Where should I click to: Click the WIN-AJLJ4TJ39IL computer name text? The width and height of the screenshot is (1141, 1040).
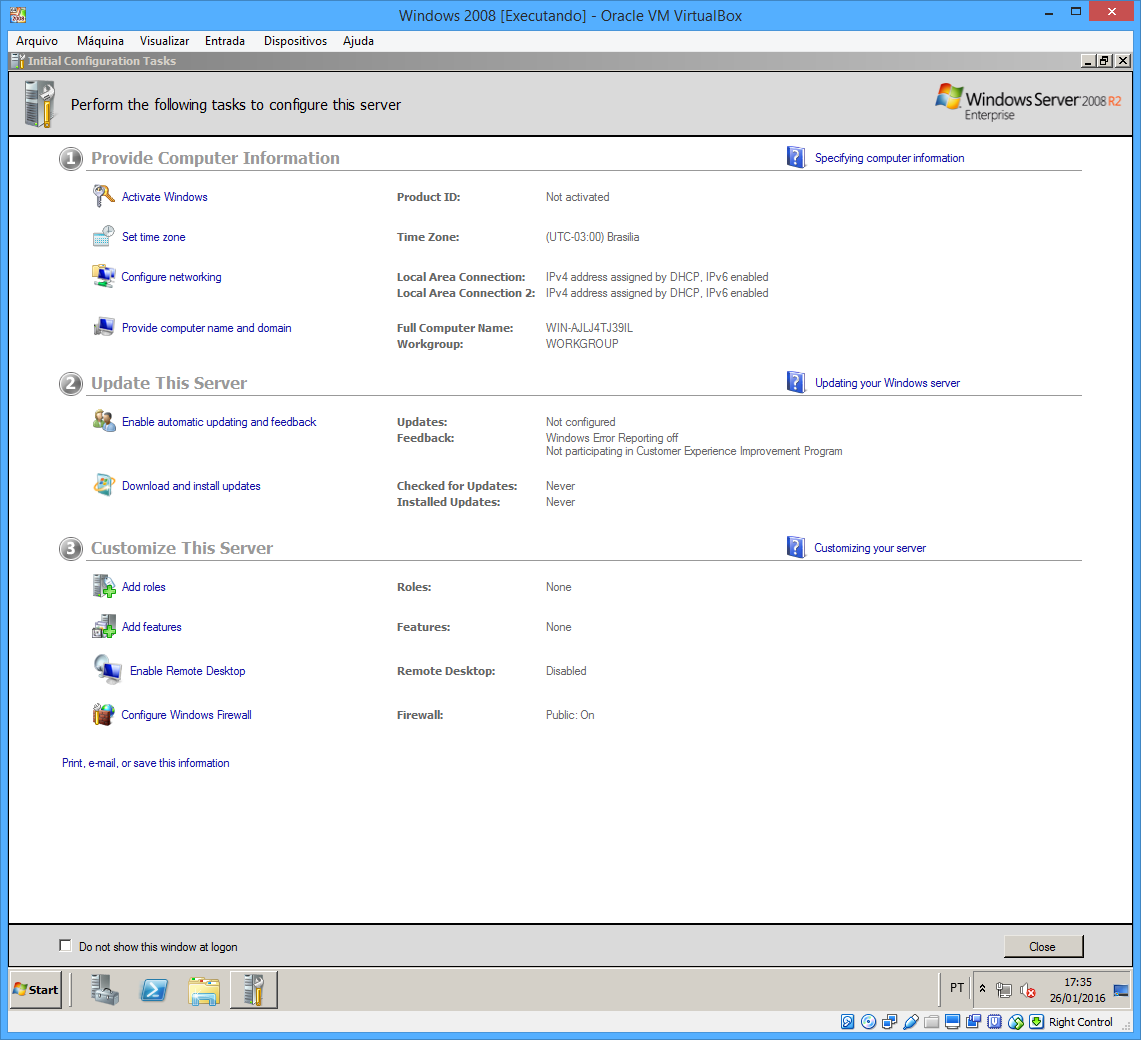click(589, 328)
